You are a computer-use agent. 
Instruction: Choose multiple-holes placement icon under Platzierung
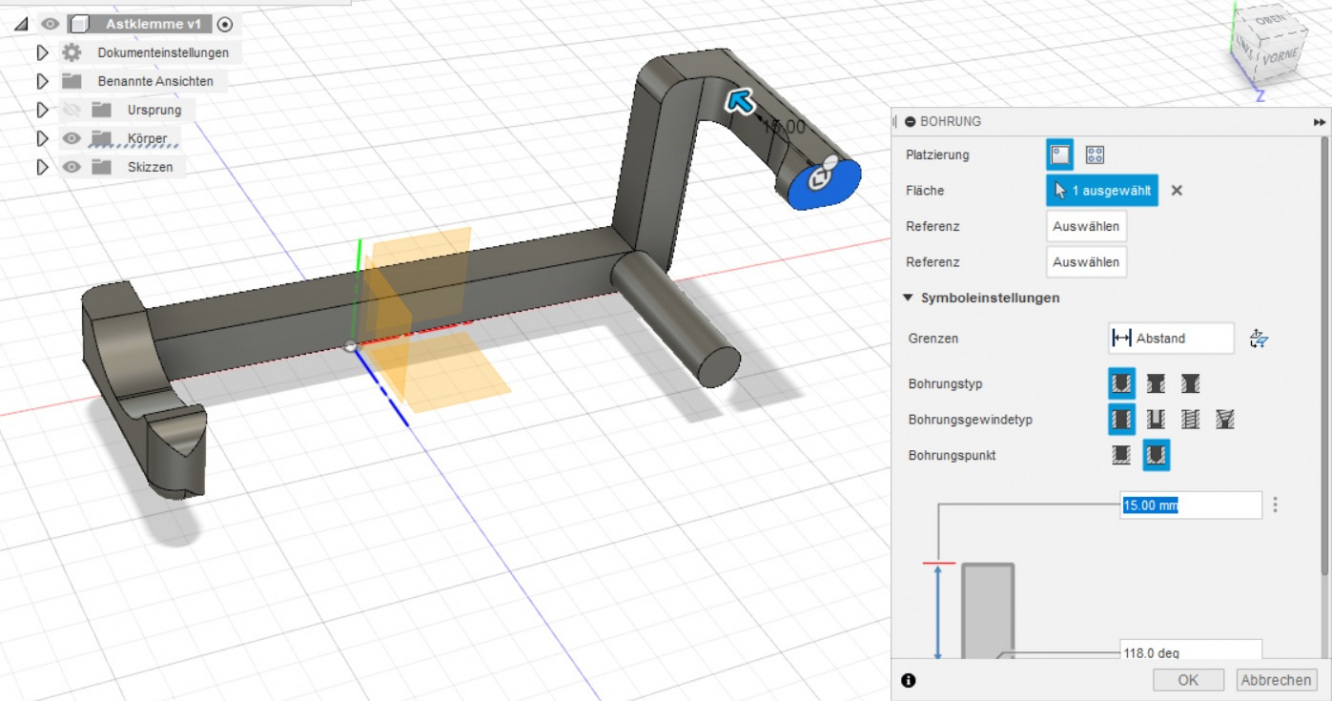click(x=1095, y=155)
